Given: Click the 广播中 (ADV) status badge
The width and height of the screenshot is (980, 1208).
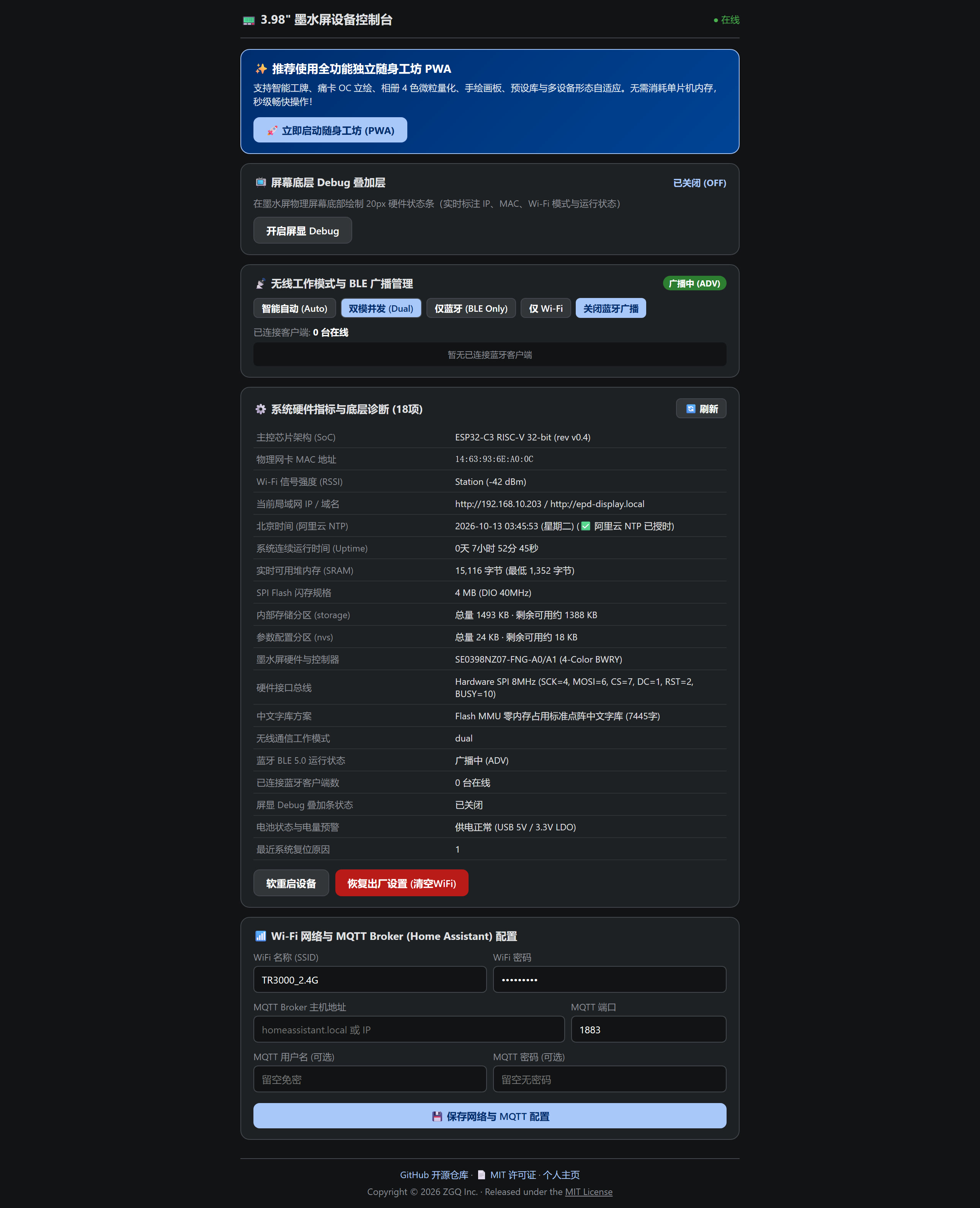Looking at the screenshot, I should coord(694,283).
